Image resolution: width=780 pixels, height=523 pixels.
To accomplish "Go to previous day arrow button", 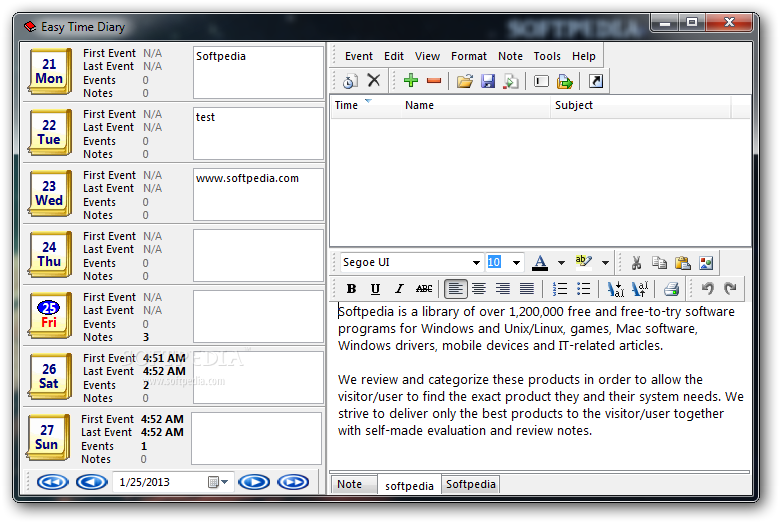I will (x=92, y=482).
